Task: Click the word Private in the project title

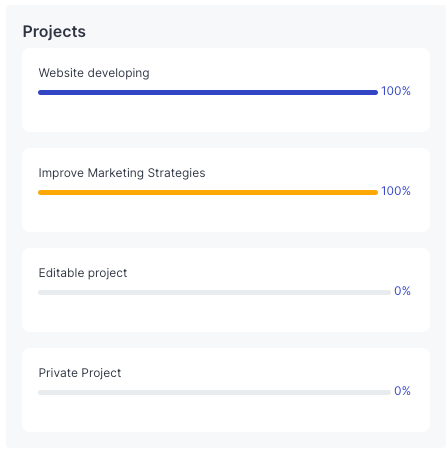Action: 58,373
